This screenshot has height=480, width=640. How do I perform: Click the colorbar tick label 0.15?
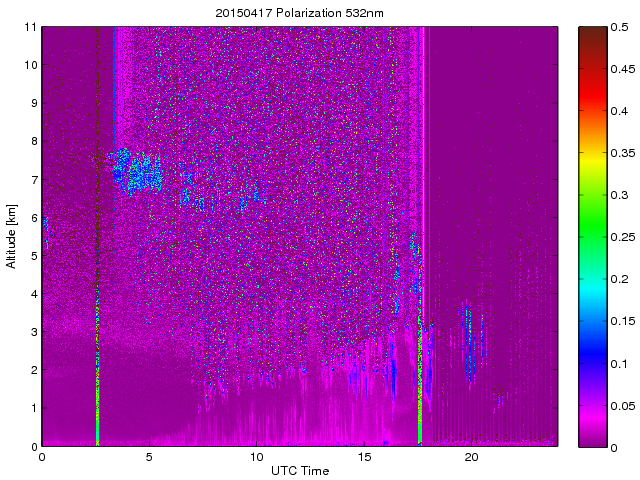(623, 321)
